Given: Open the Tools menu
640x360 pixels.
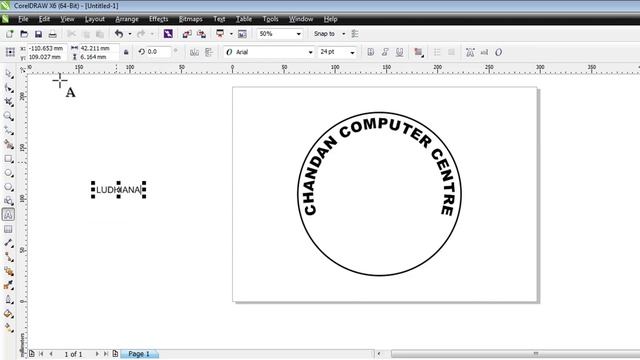Looking at the screenshot, I should (x=270, y=19).
